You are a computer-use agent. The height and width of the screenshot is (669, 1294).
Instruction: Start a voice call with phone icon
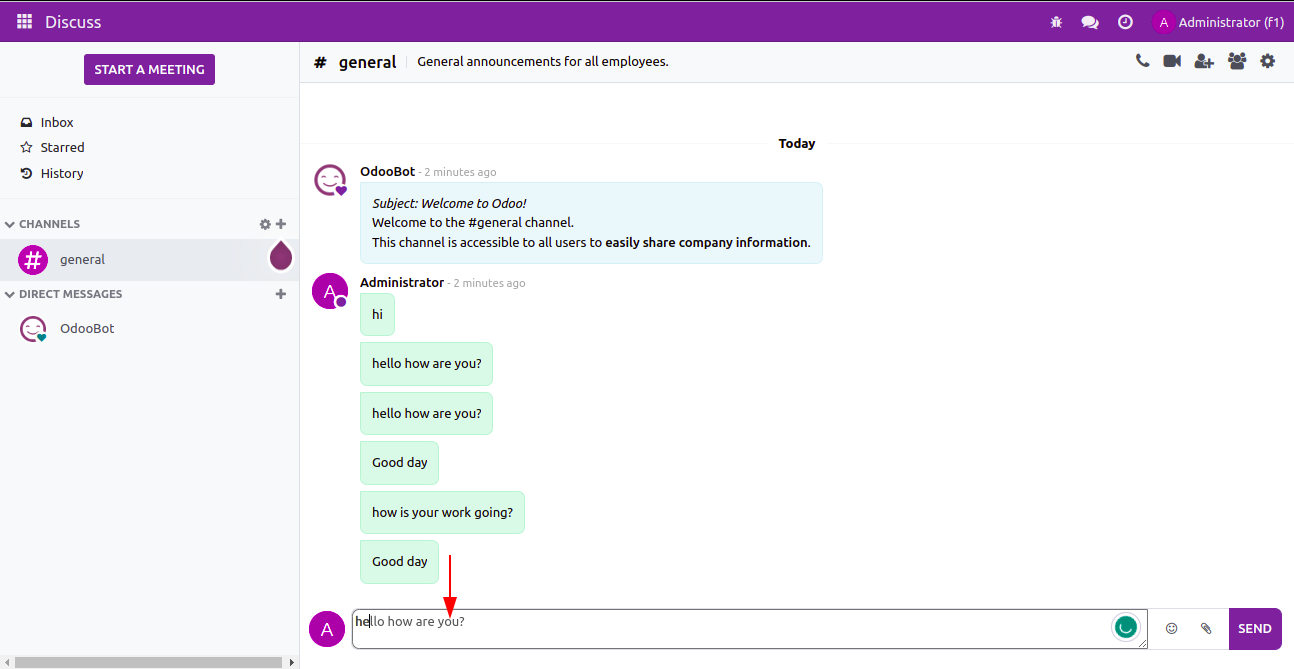1142,61
